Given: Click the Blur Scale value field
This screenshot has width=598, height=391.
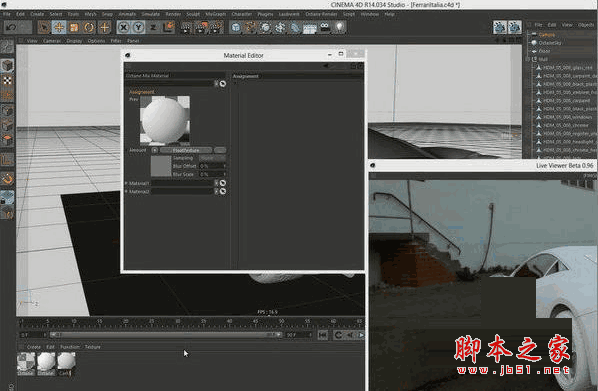Looking at the screenshot, I should (x=212, y=174).
